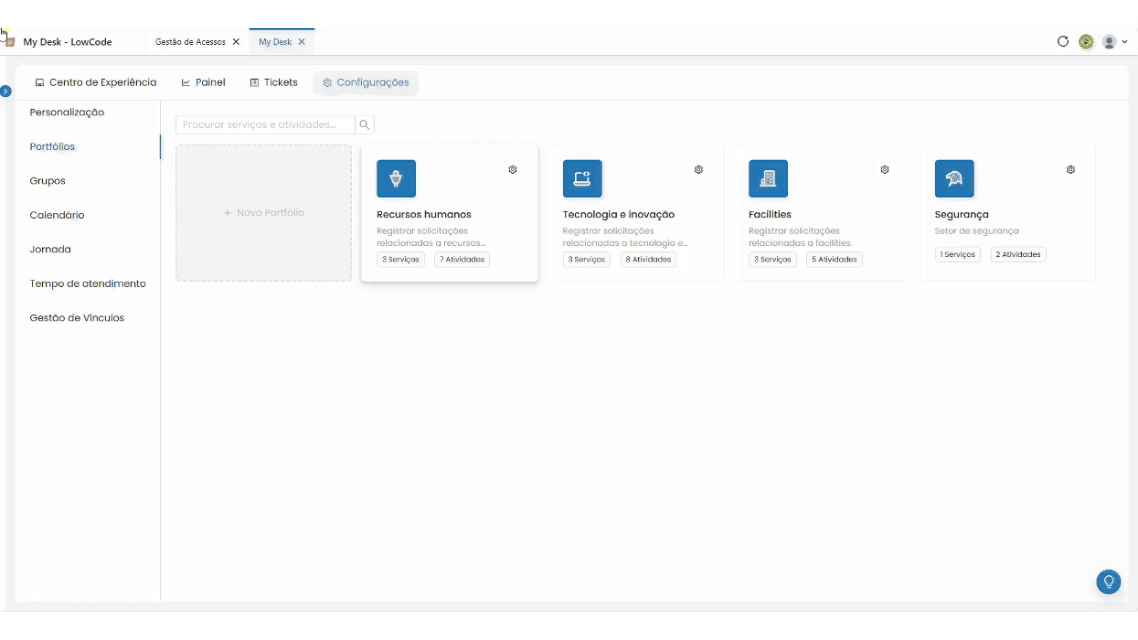The width and height of the screenshot is (1138, 640).
Task: Open Calendário in the sidebar
Action: click(x=57, y=215)
